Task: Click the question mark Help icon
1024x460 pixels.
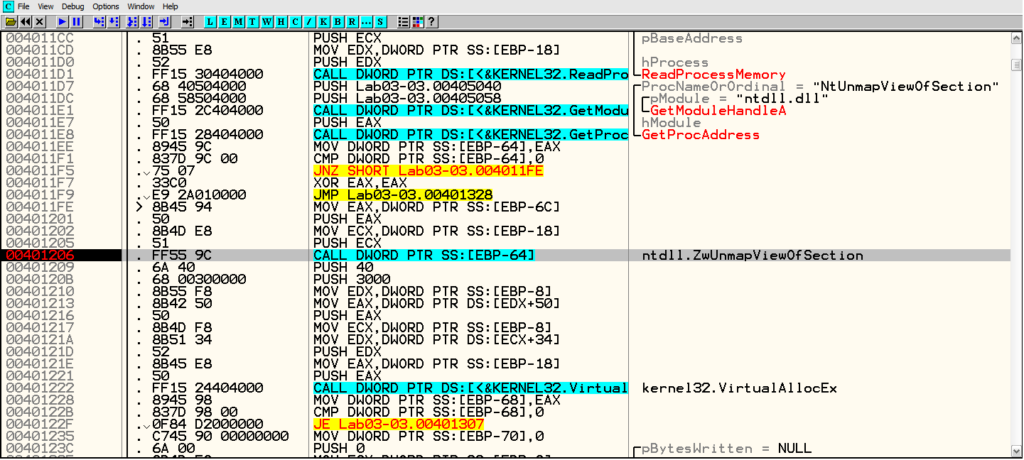Action: click(431, 21)
